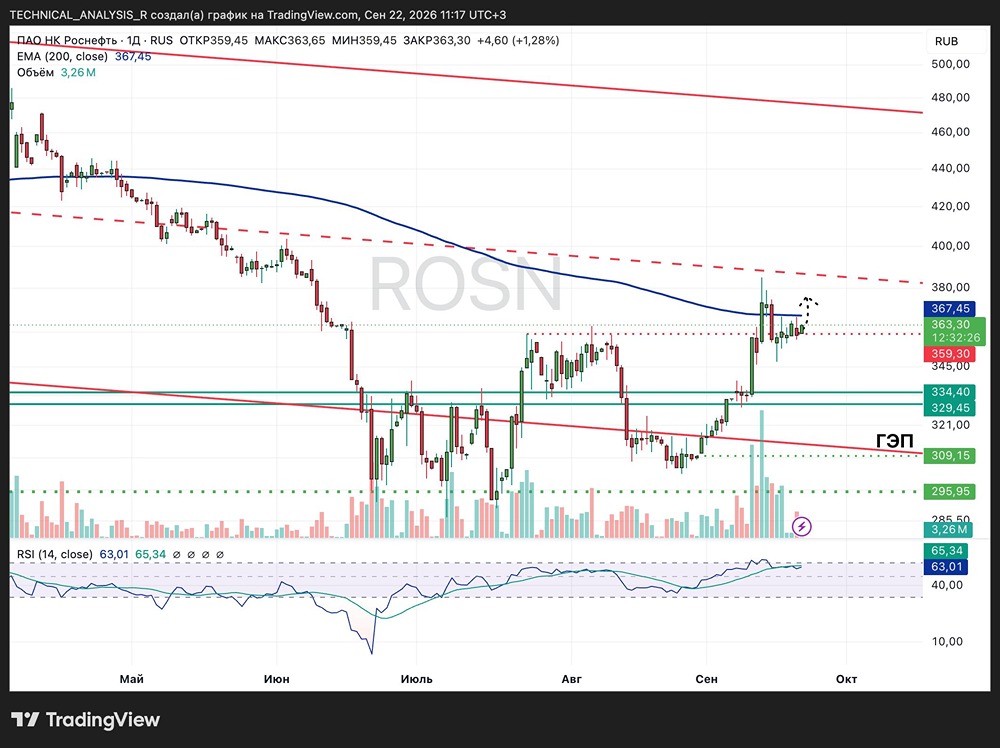Click the 40,00 RSI axis label

(947, 585)
